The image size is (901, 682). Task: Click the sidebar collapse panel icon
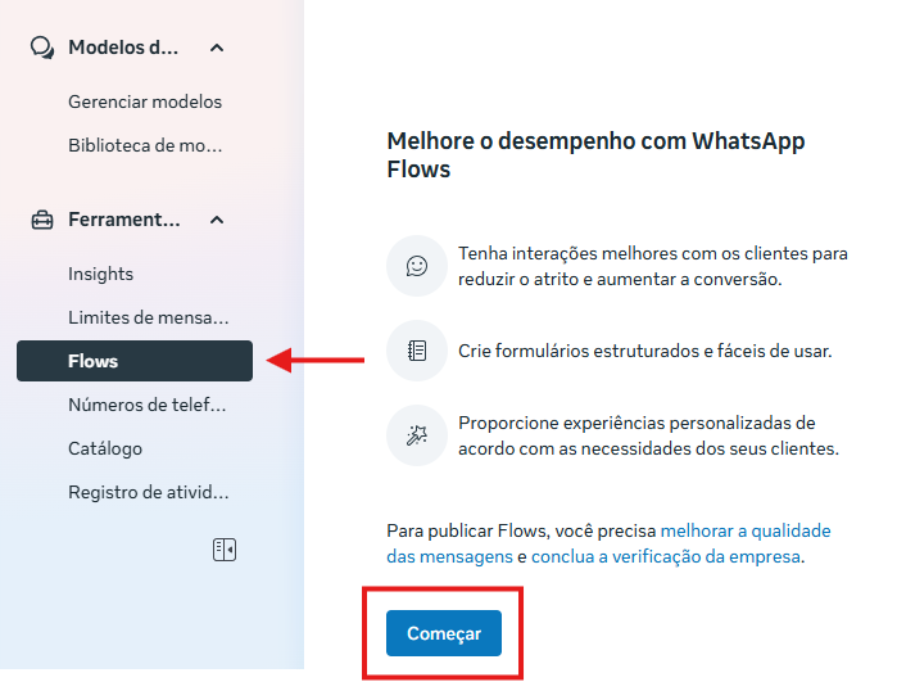(224, 550)
